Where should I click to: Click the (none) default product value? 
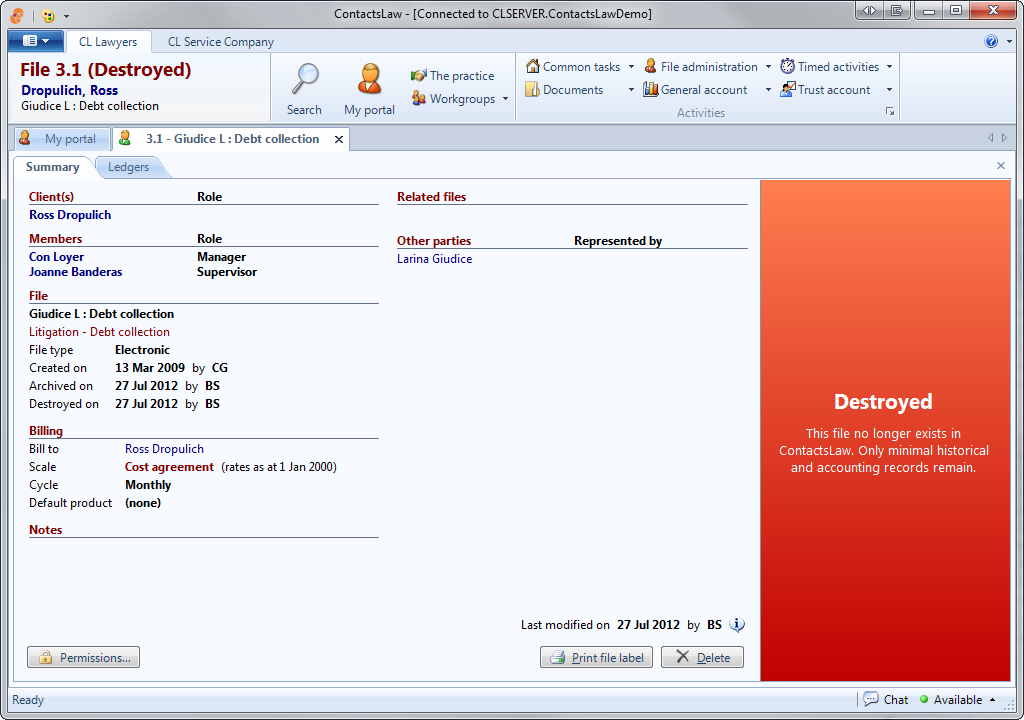[x=143, y=503]
